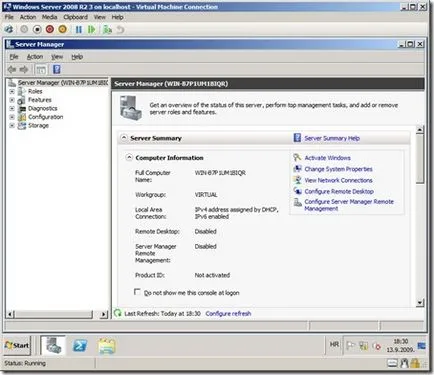The width and height of the screenshot is (434, 375).
Task: Click the scroll down arrow of summary pane
Action: pyautogui.click(x=420, y=302)
